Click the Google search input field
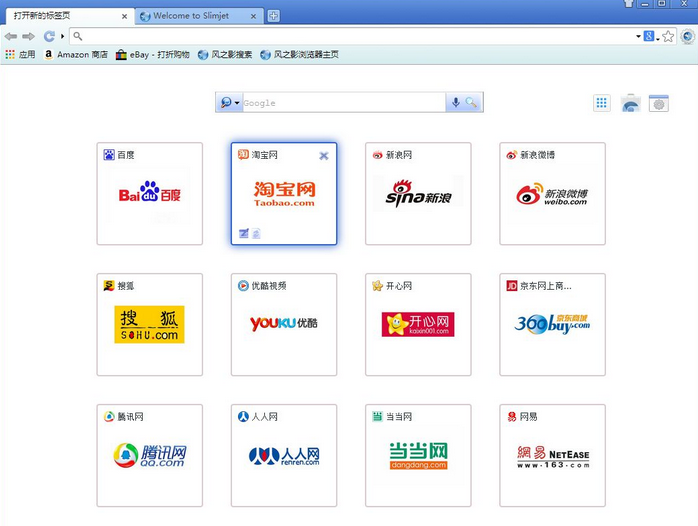 click(x=344, y=103)
